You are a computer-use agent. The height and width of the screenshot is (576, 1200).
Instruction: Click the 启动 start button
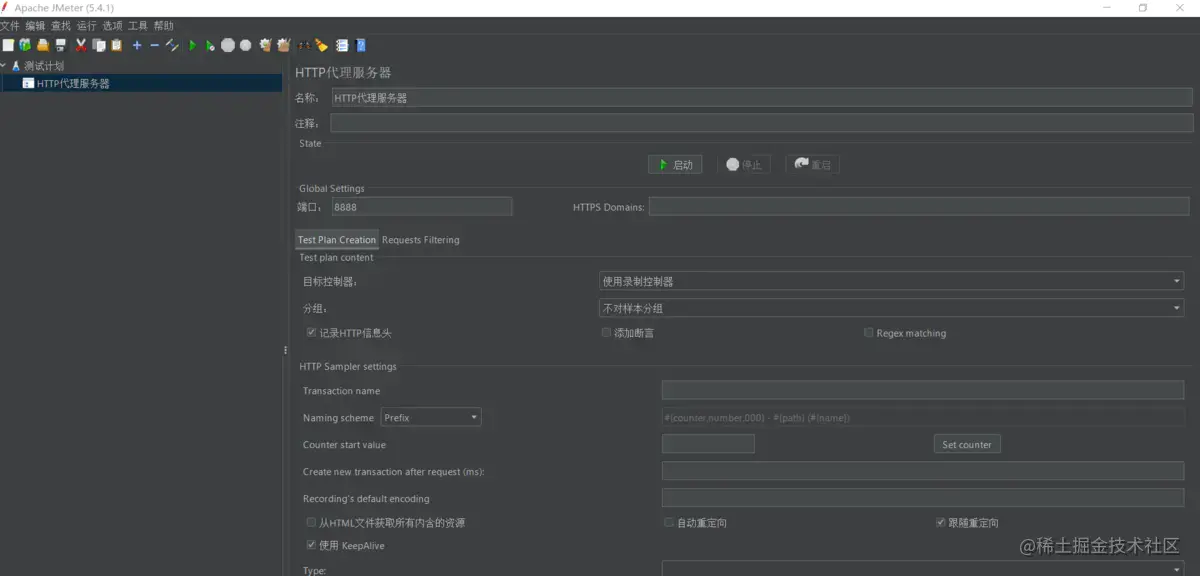(x=675, y=165)
